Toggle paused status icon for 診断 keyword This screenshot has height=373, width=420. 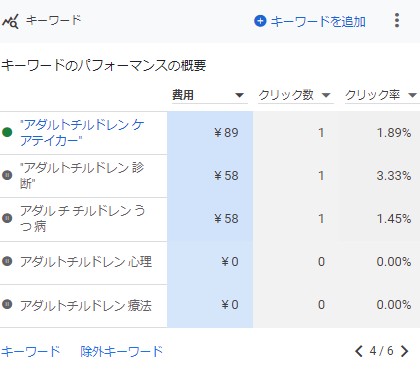coord(7,175)
